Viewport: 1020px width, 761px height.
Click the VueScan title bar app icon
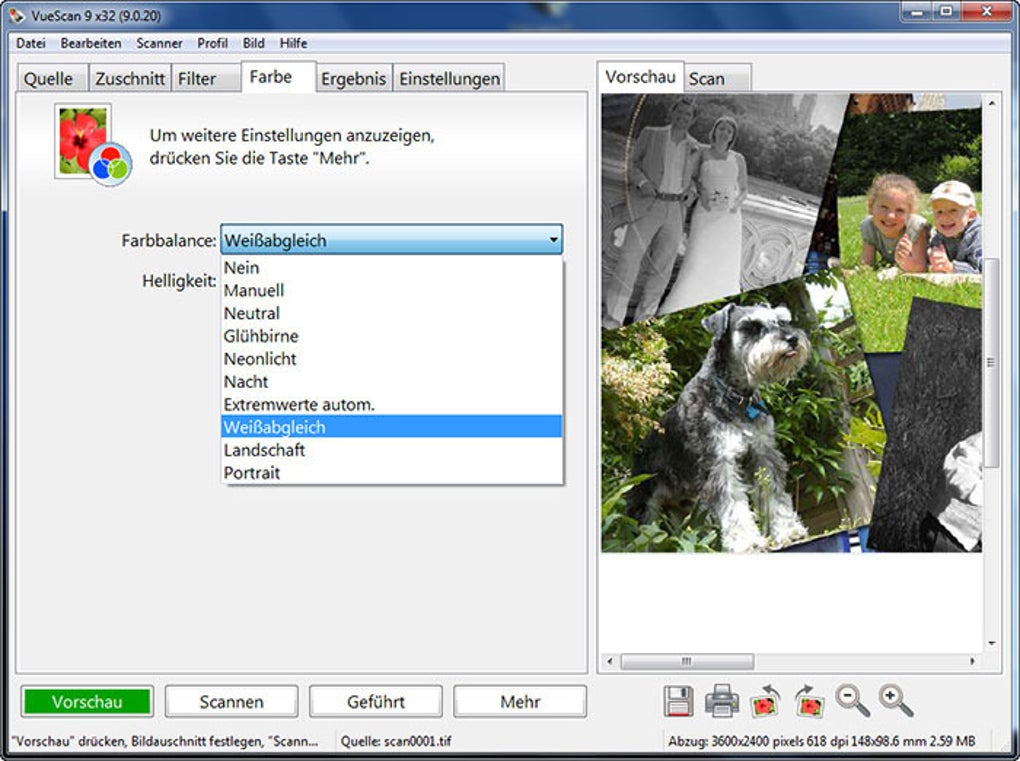[x=16, y=15]
